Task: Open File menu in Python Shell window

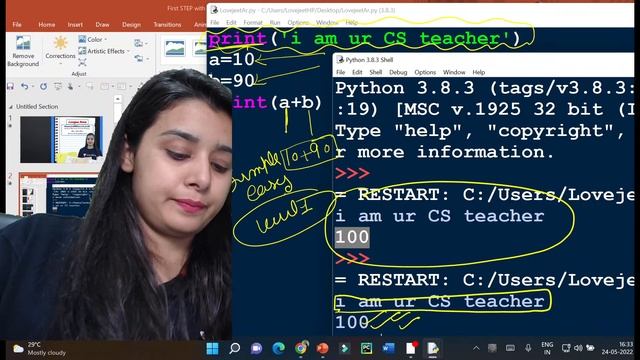Action: 340,72
